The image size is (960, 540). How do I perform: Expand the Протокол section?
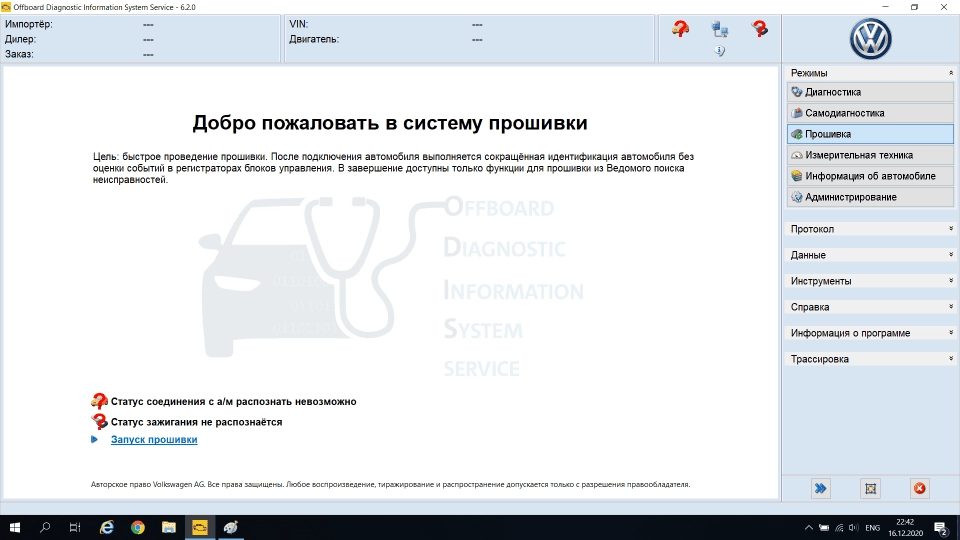click(x=870, y=229)
